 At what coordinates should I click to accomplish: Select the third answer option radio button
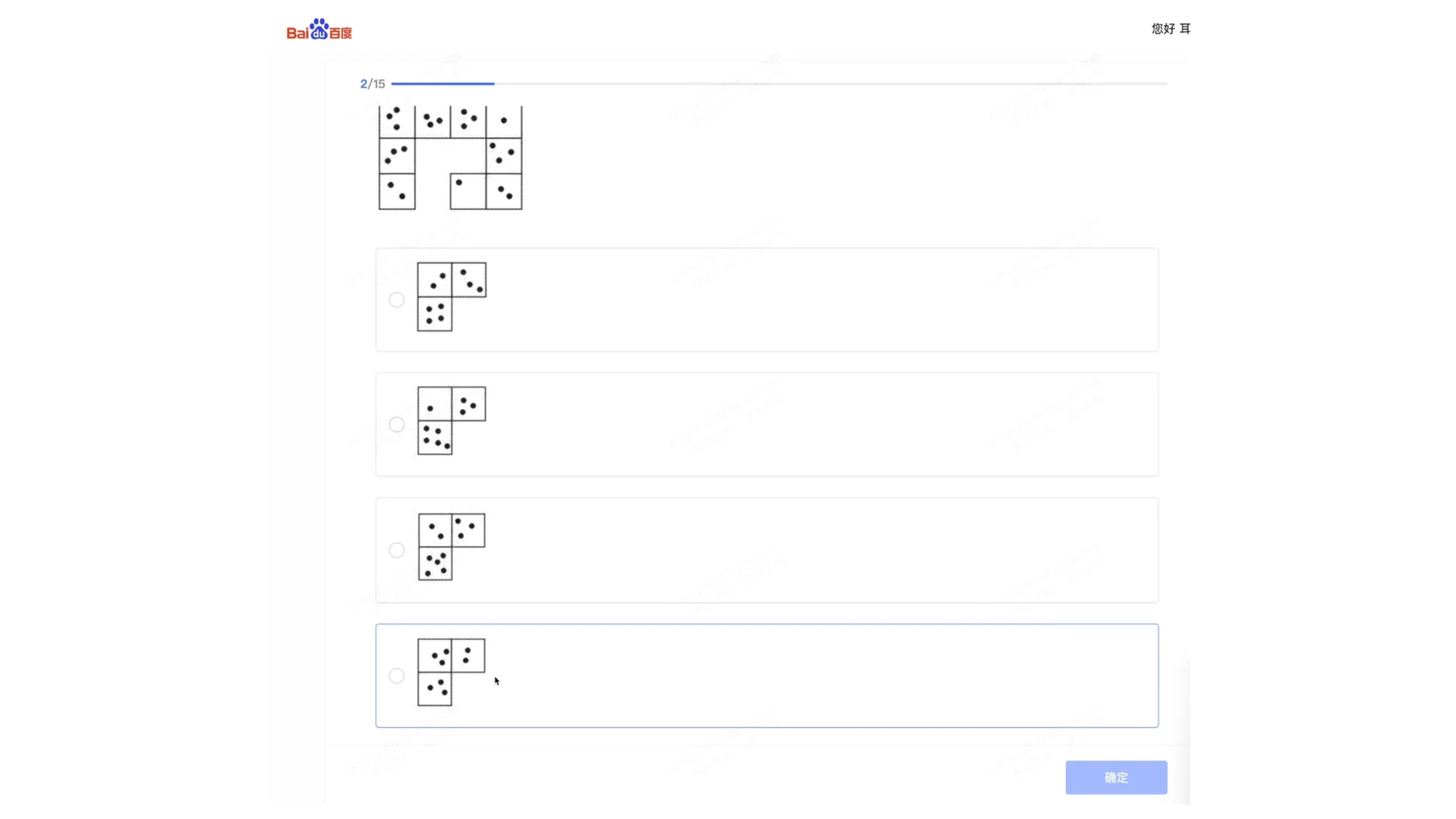click(397, 550)
